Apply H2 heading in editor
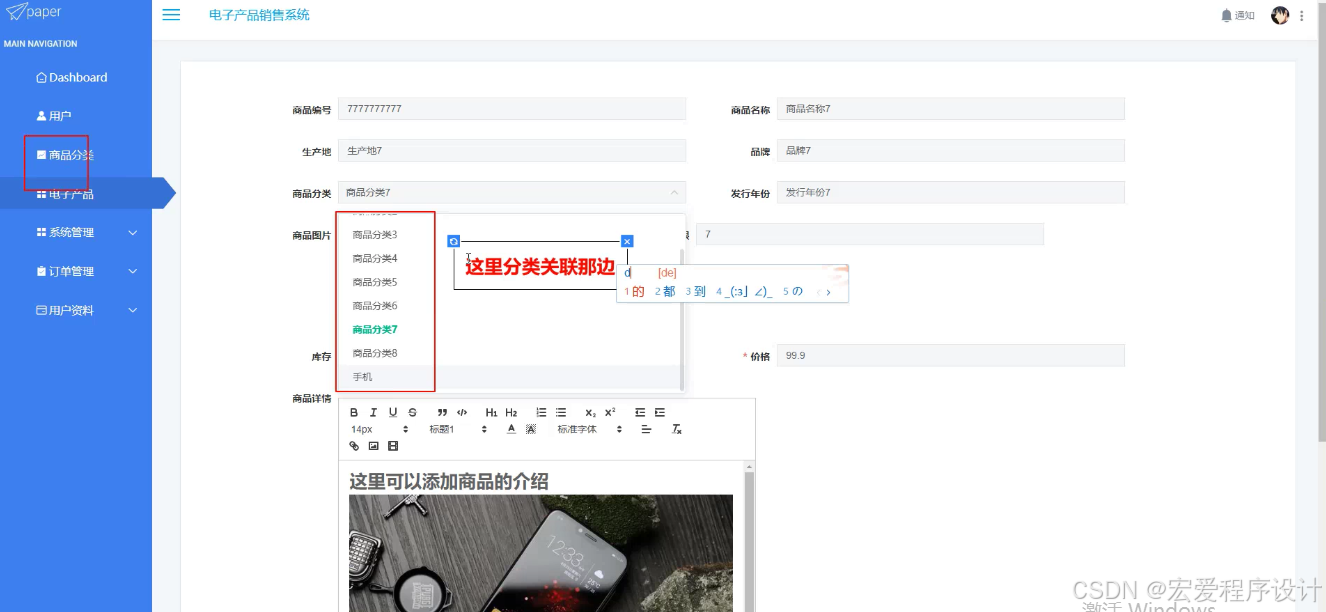The width and height of the screenshot is (1326, 612). tap(511, 412)
